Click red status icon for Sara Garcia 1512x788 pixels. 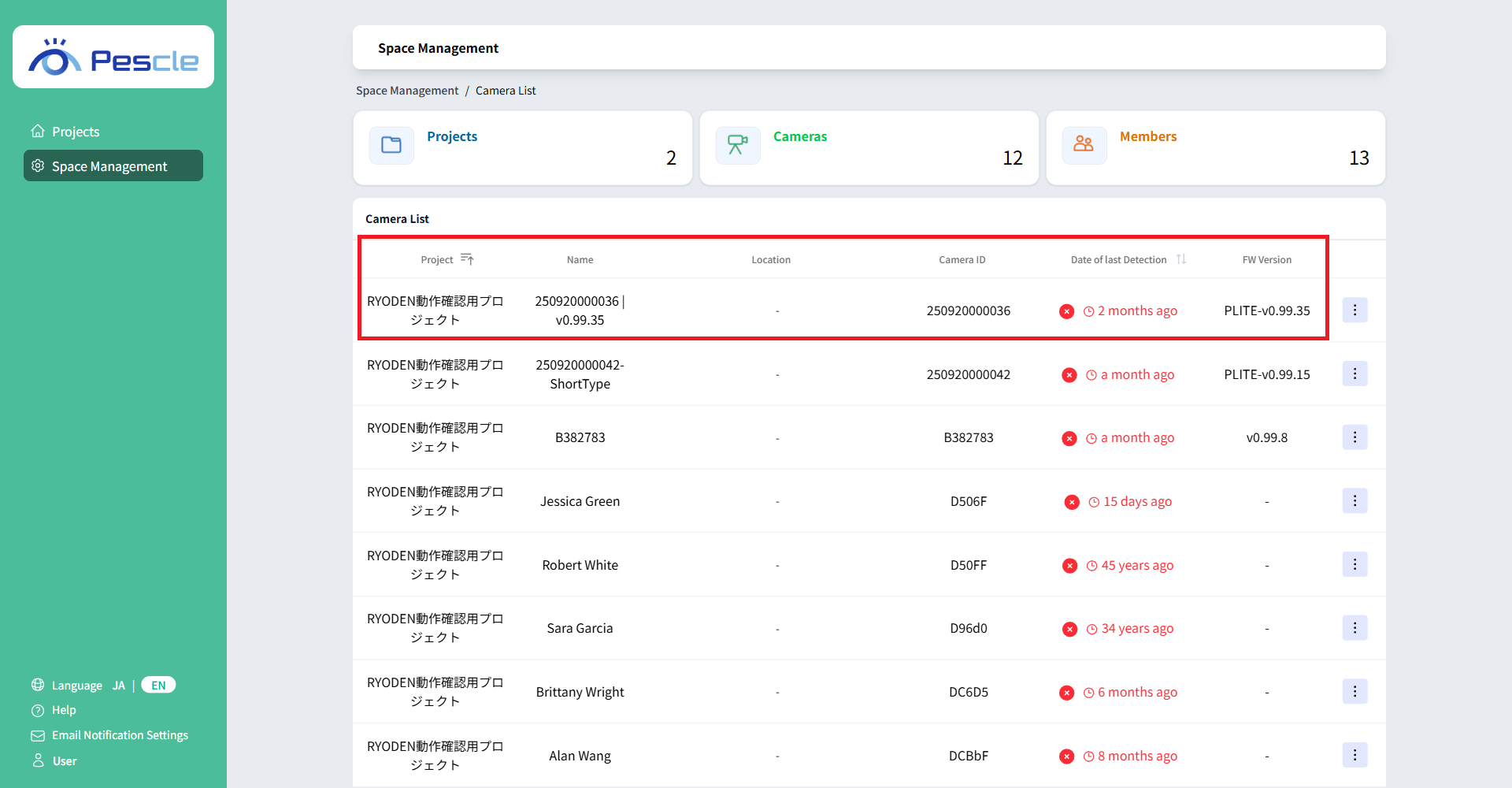pyautogui.click(x=1069, y=629)
